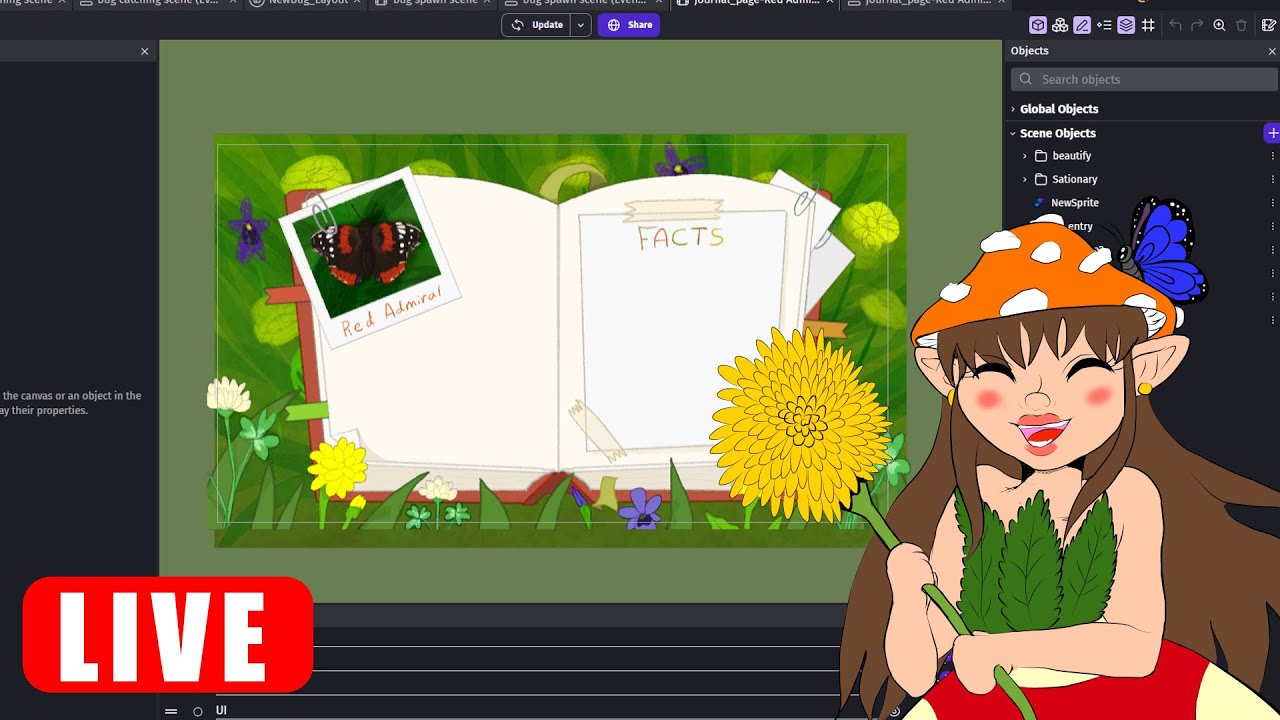Collapse the Scene Objects section
1280x720 pixels.
(x=1012, y=133)
